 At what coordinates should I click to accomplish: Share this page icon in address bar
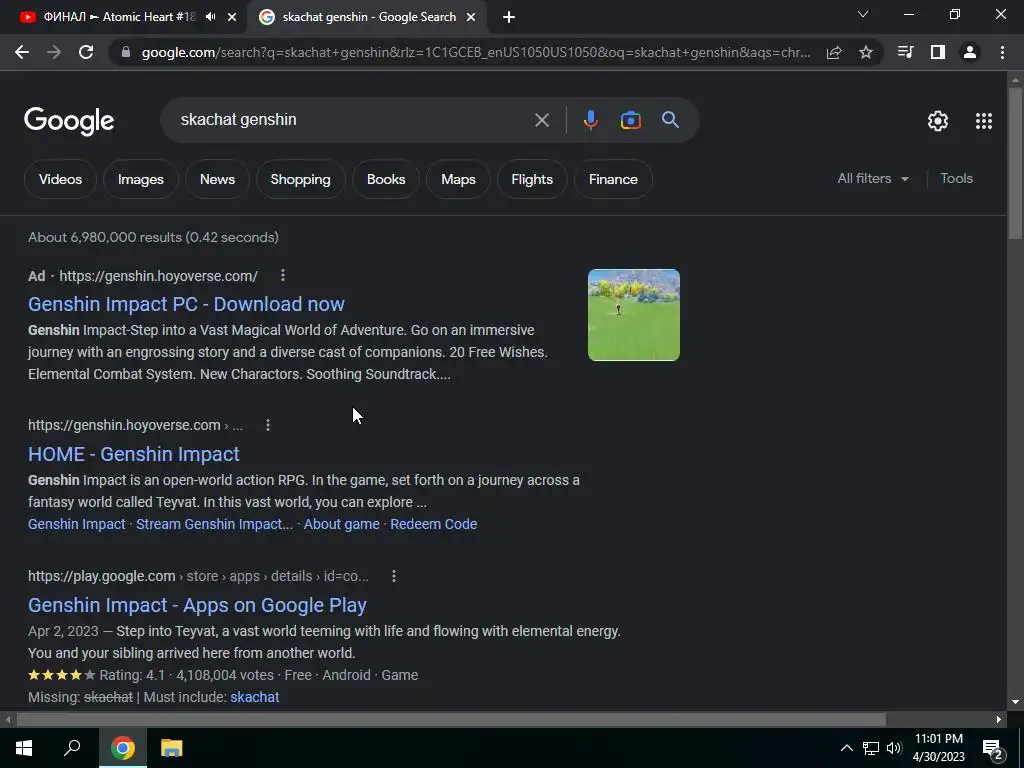click(834, 52)
